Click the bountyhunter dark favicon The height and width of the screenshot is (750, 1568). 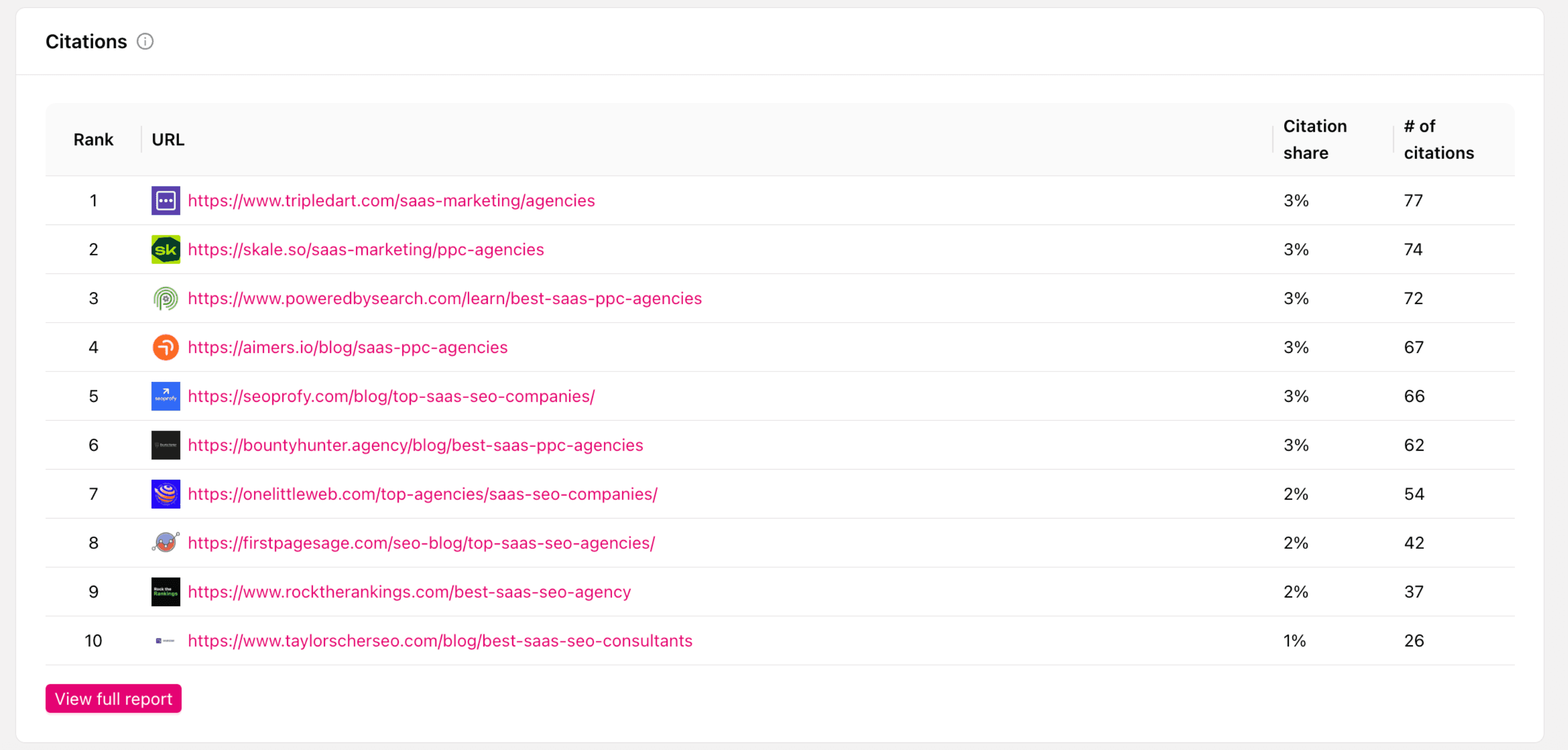click(x=165, y=445)
